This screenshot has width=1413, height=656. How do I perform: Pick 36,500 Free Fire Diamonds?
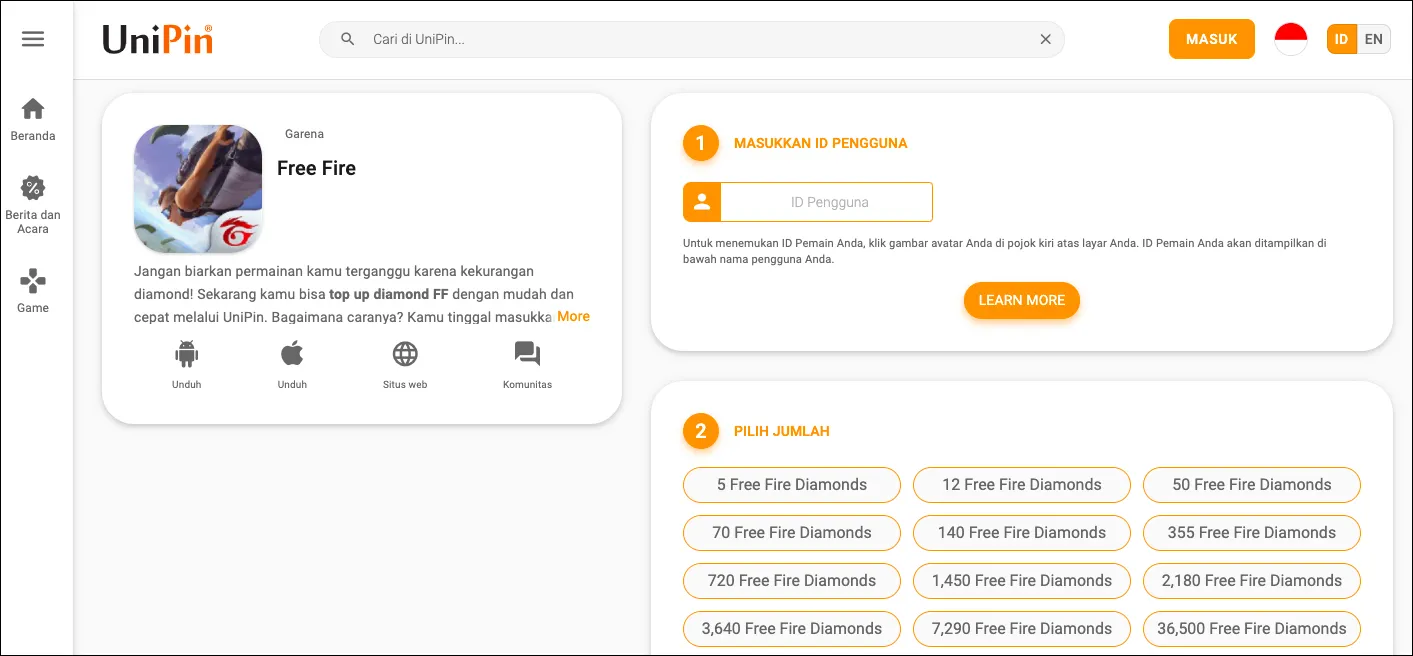click(x=1251, y=628)
